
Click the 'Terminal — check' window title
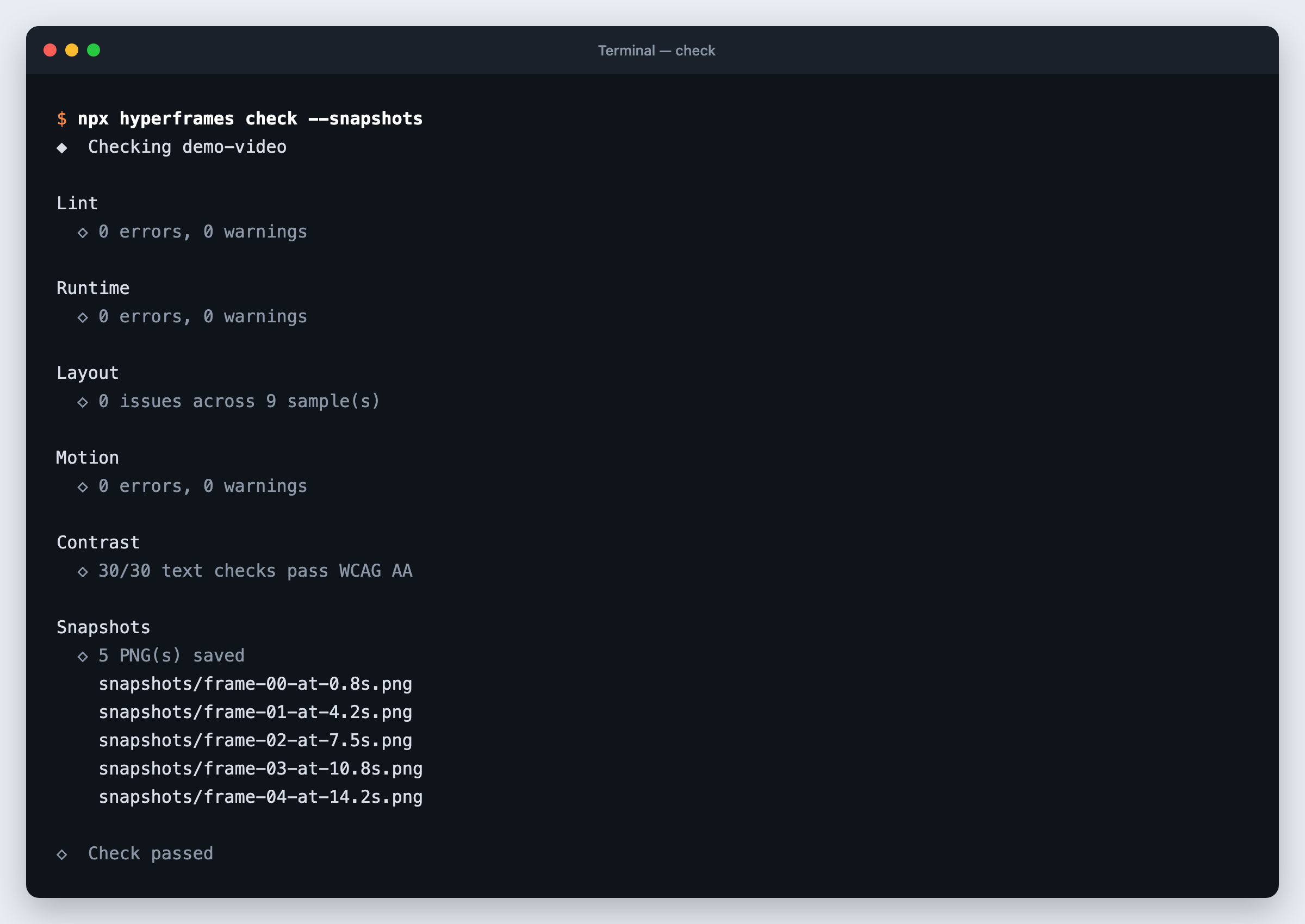[656, 51]
